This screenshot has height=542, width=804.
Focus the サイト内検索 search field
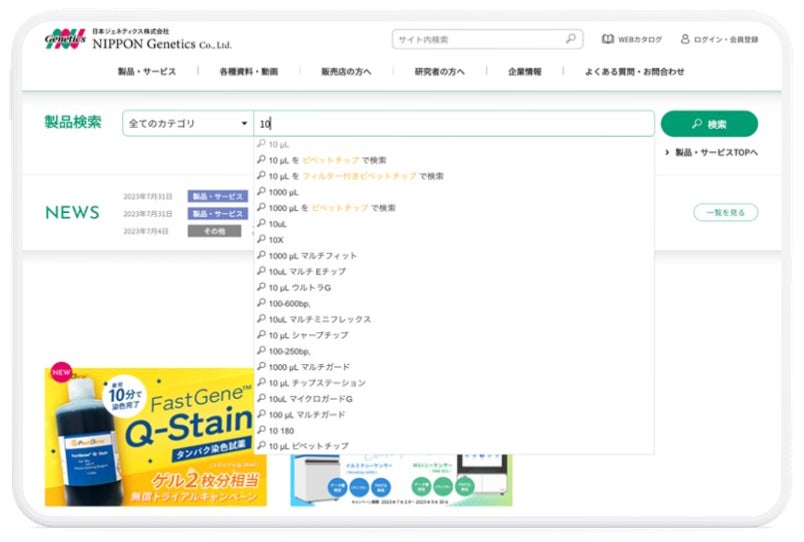click(487, 39)
